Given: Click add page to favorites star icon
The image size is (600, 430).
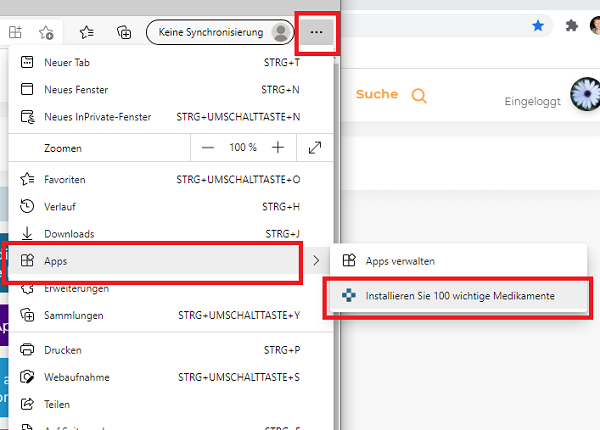Looking at the screenshot, I should 46,33.
